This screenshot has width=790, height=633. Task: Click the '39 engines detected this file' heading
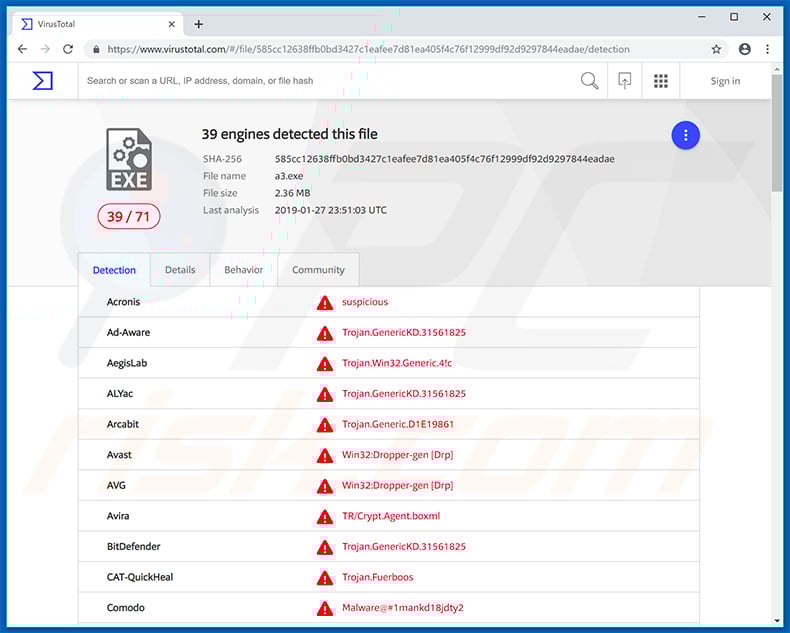[x=289, y=134]
